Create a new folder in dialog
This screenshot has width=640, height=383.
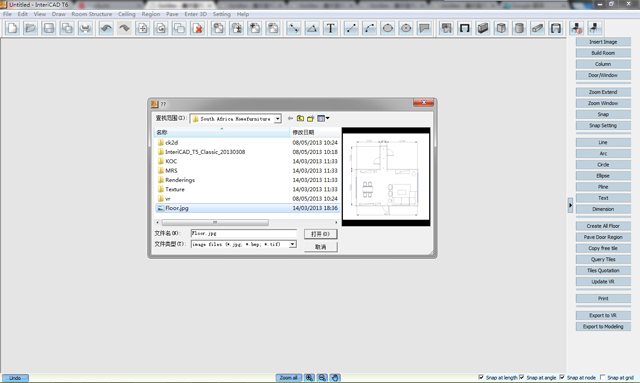tap(311, 118)
